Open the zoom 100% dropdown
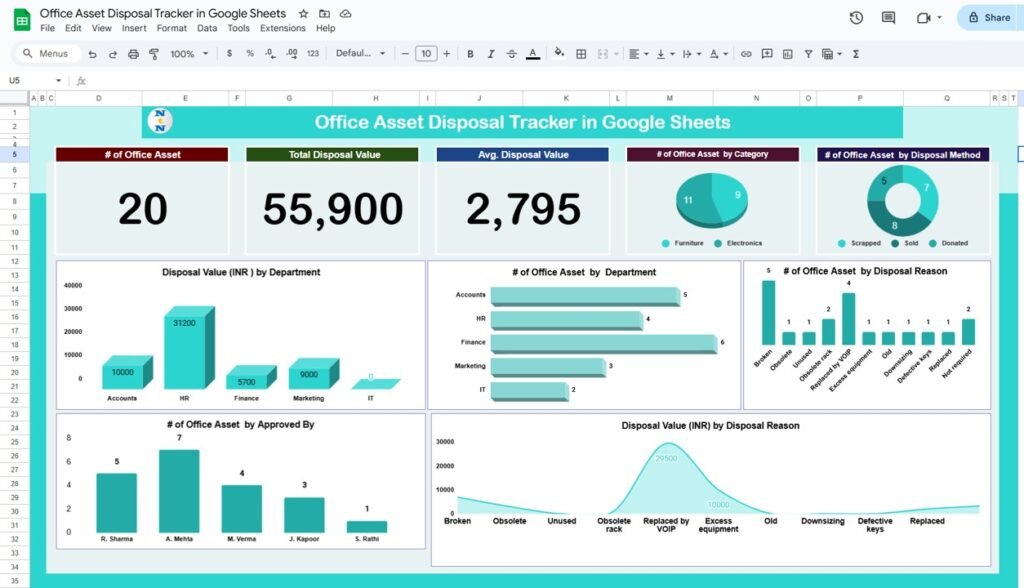 [189, 54]
